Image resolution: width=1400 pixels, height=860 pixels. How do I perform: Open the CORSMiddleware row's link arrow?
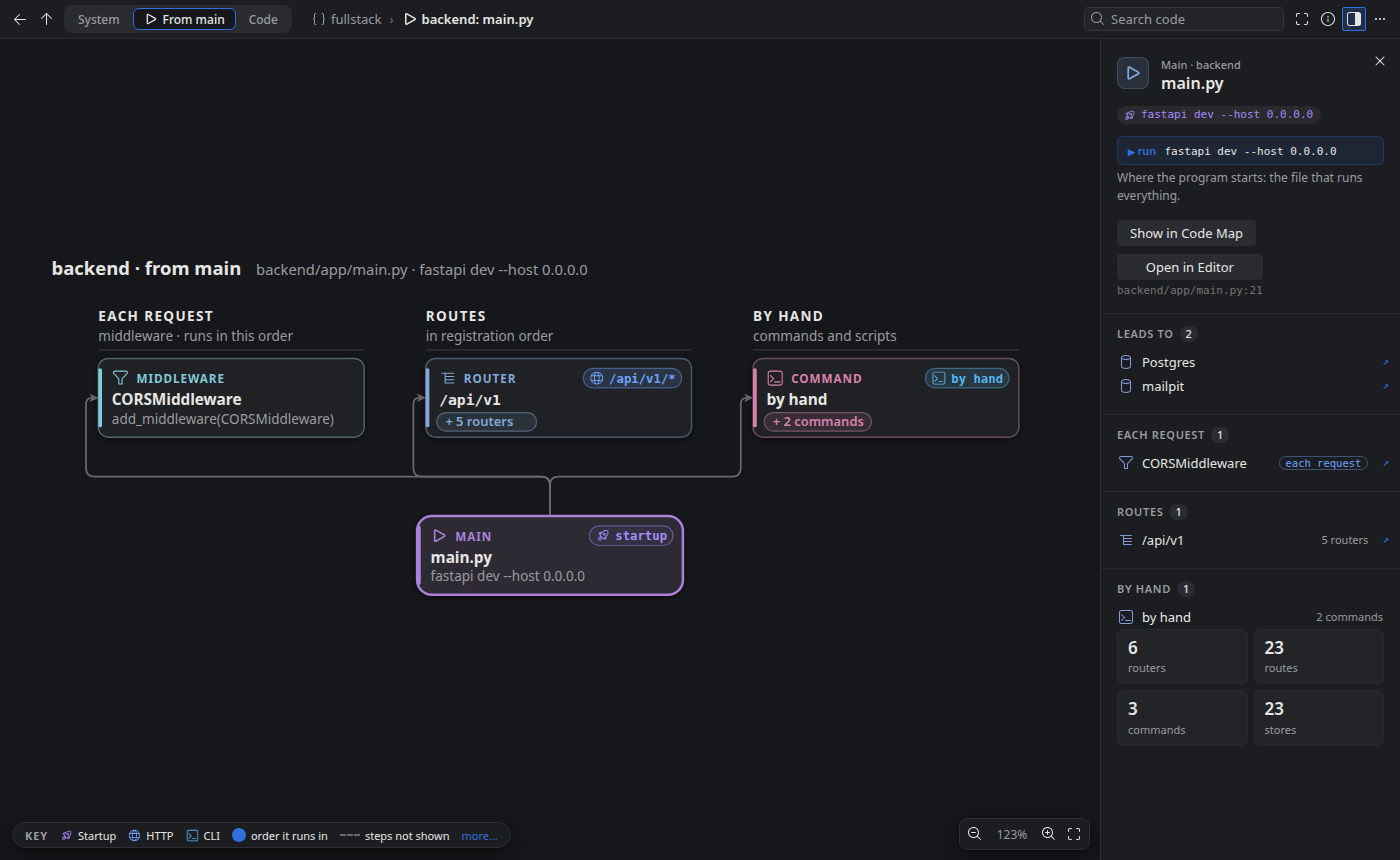(1385, 463)
